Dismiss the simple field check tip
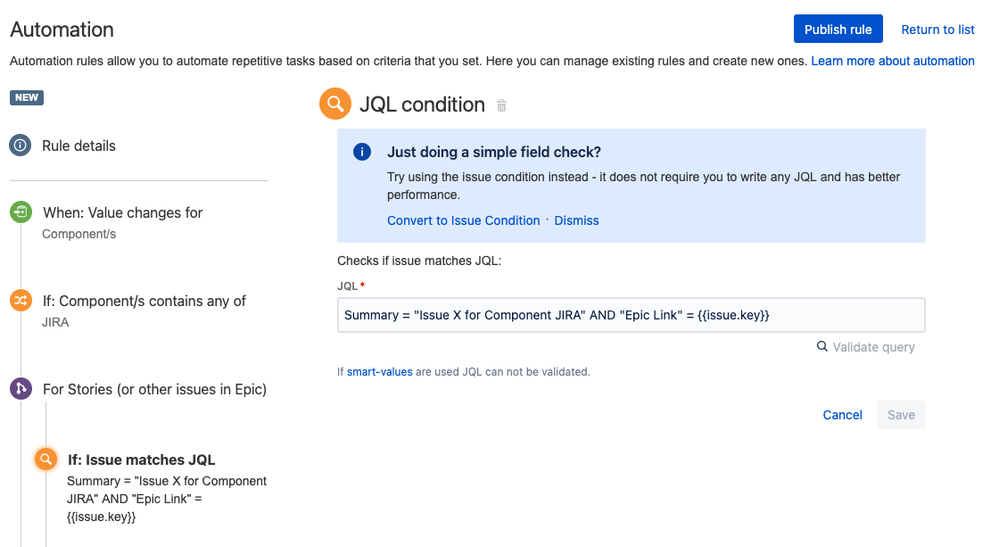Viewport: 999px width, 547px height. (x=576, y=220)
